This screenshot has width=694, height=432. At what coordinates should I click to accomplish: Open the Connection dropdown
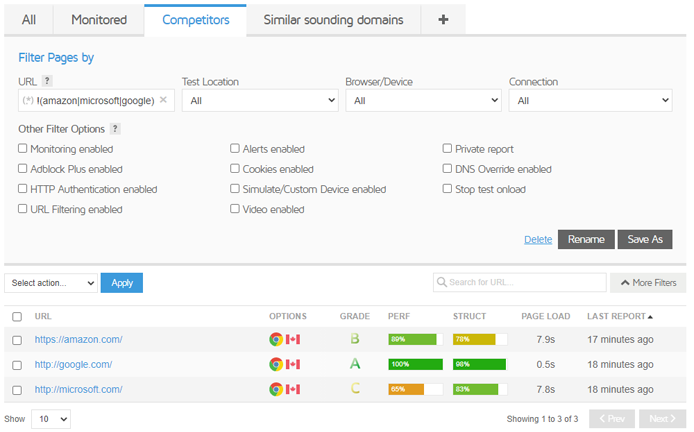pyautogui.click(x=590, y=100)
